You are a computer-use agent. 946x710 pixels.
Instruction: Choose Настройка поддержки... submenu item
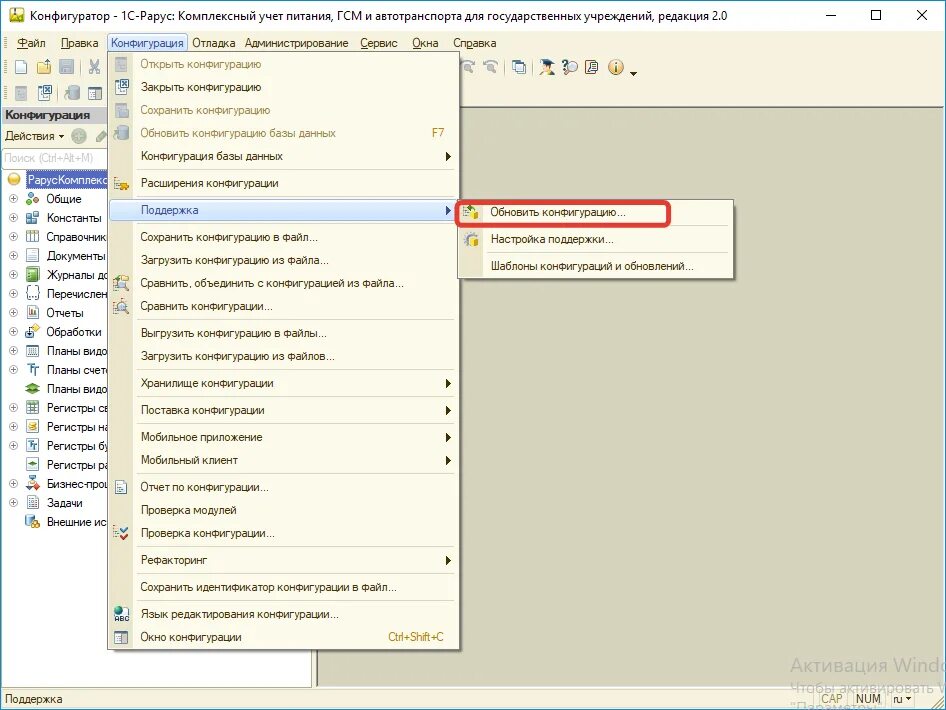click(x=594, y=239)
